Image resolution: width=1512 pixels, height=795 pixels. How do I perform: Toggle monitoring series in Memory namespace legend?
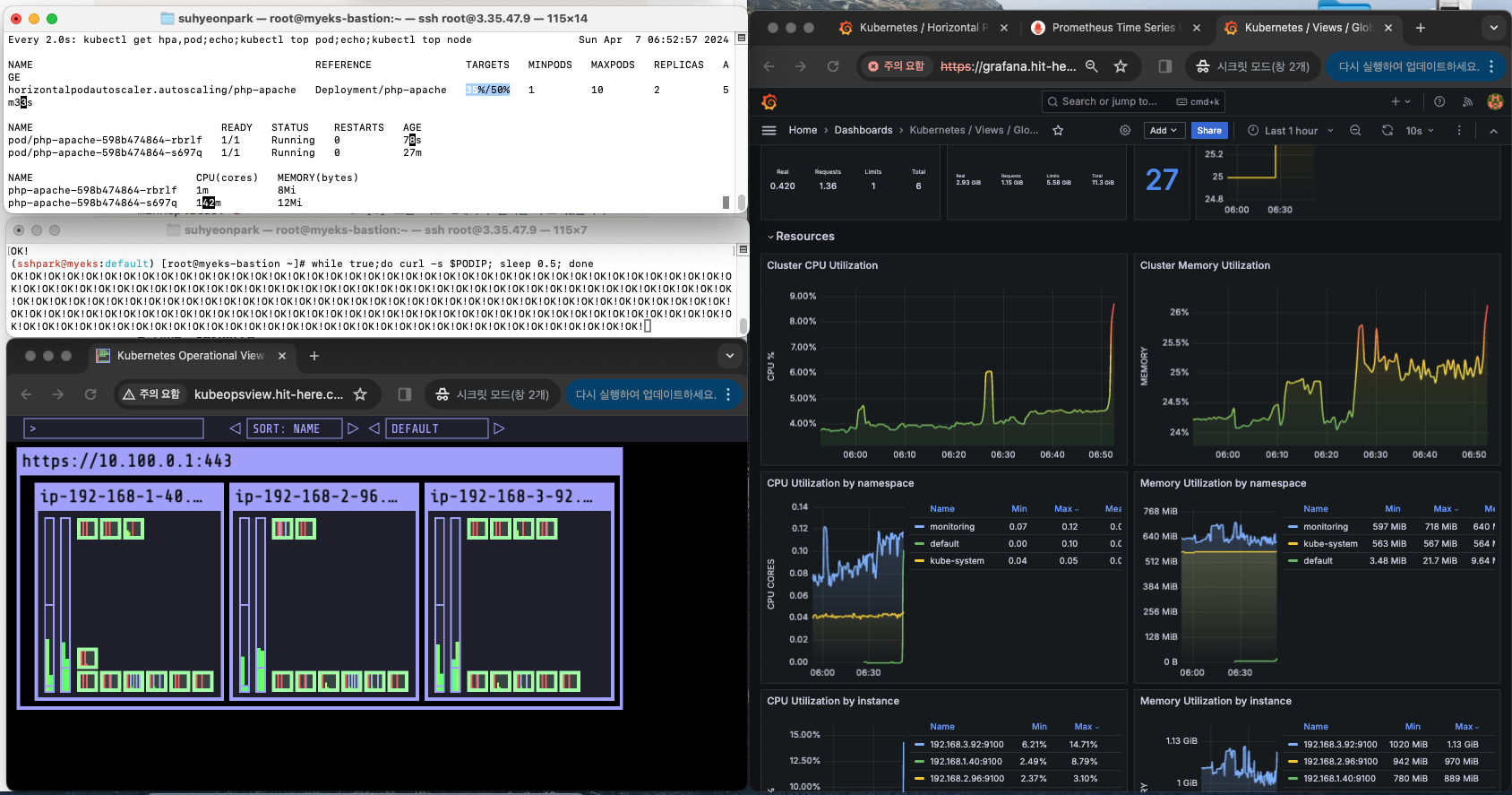click(1325, 526)
